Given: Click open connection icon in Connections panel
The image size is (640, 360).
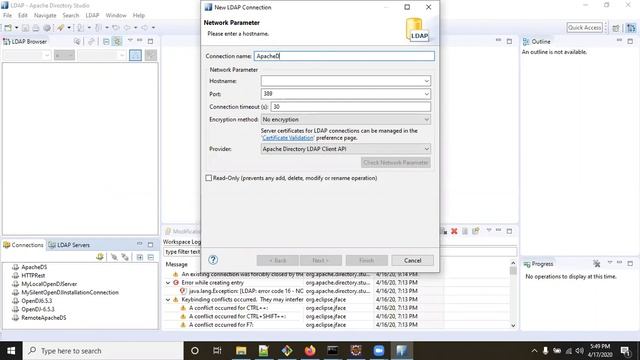Looking at the screenshot, I should (x=114, y=257).
